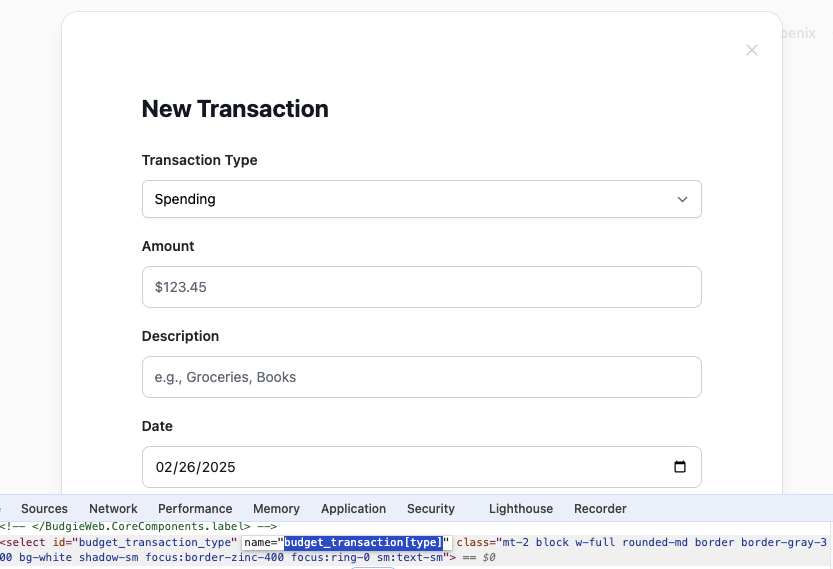Switch to the Sources tab

point(45,508)
